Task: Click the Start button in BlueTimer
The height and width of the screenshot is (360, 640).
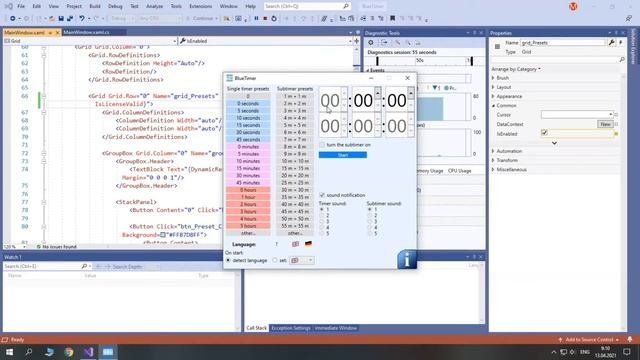Action: (x=343, y=155)
